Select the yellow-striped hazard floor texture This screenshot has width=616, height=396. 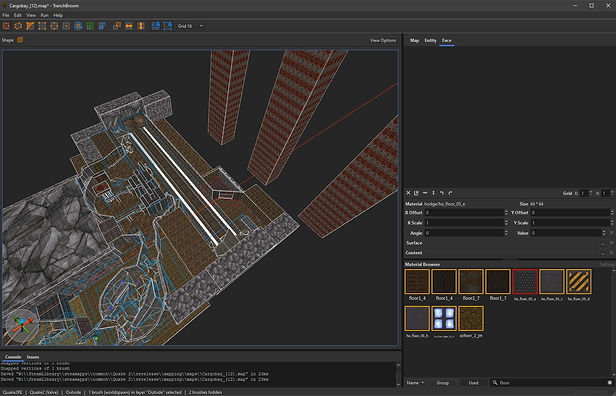tap(579, 281)
